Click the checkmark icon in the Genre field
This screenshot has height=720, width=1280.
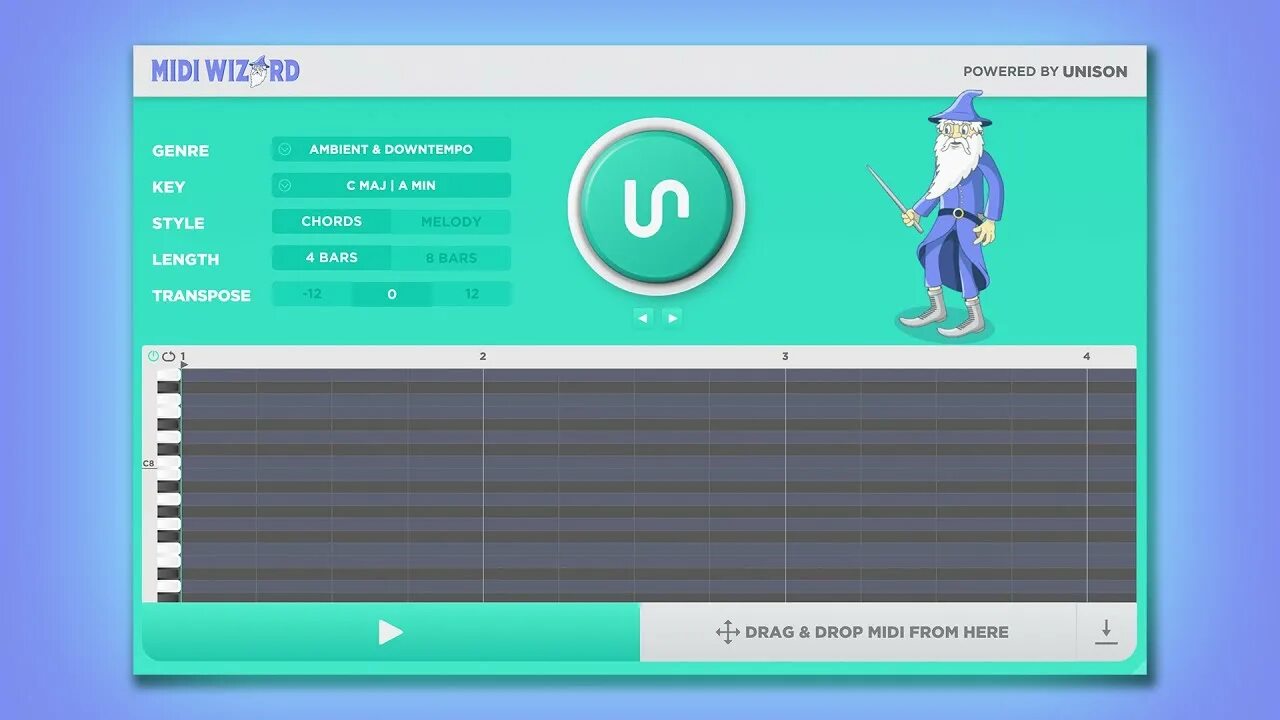point(285,148)
